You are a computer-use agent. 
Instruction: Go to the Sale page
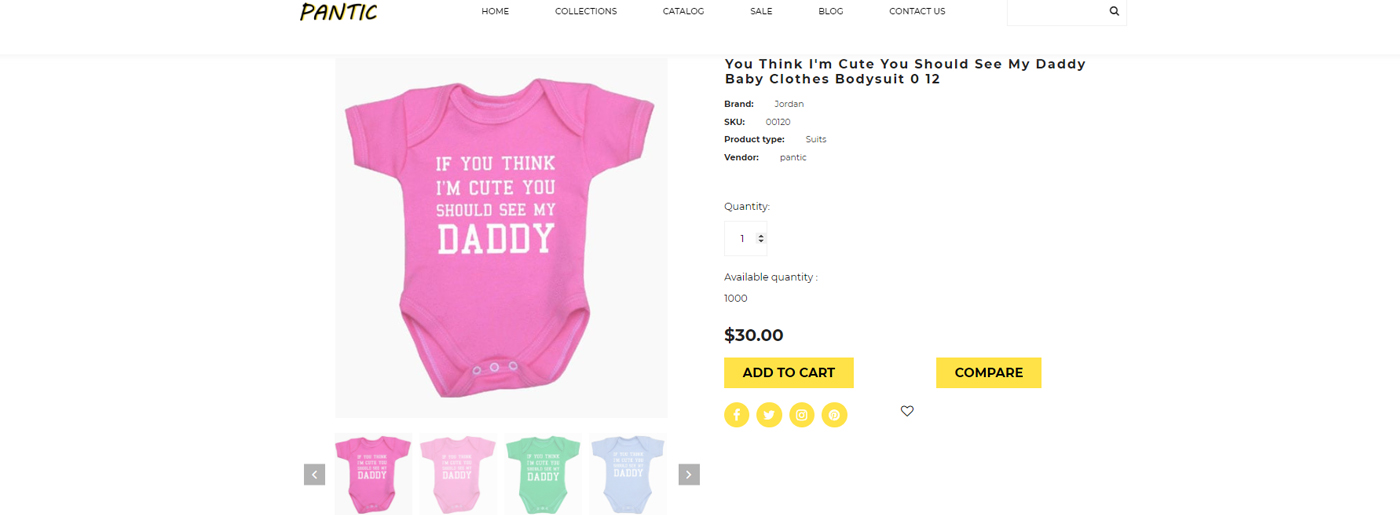761,12
